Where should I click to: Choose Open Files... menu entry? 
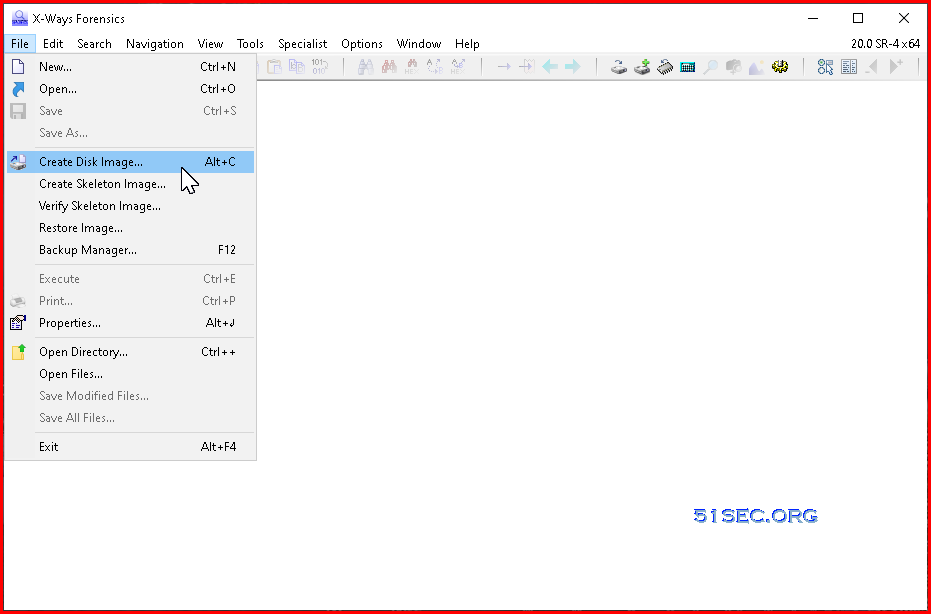[x=131, y=374]
